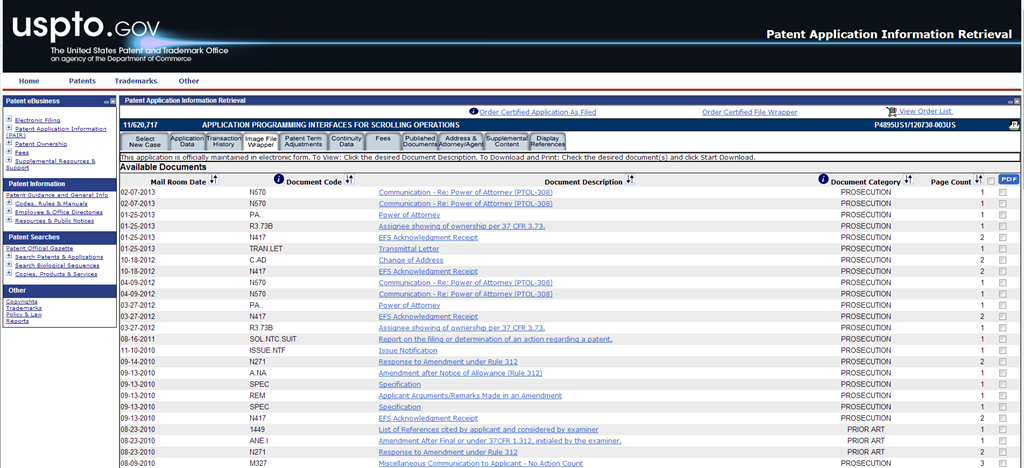Check the box for Amendment after Notice of Allowance row
Image resolution: width=1024 pixels, height=468 pixels.
(1002, 373)
